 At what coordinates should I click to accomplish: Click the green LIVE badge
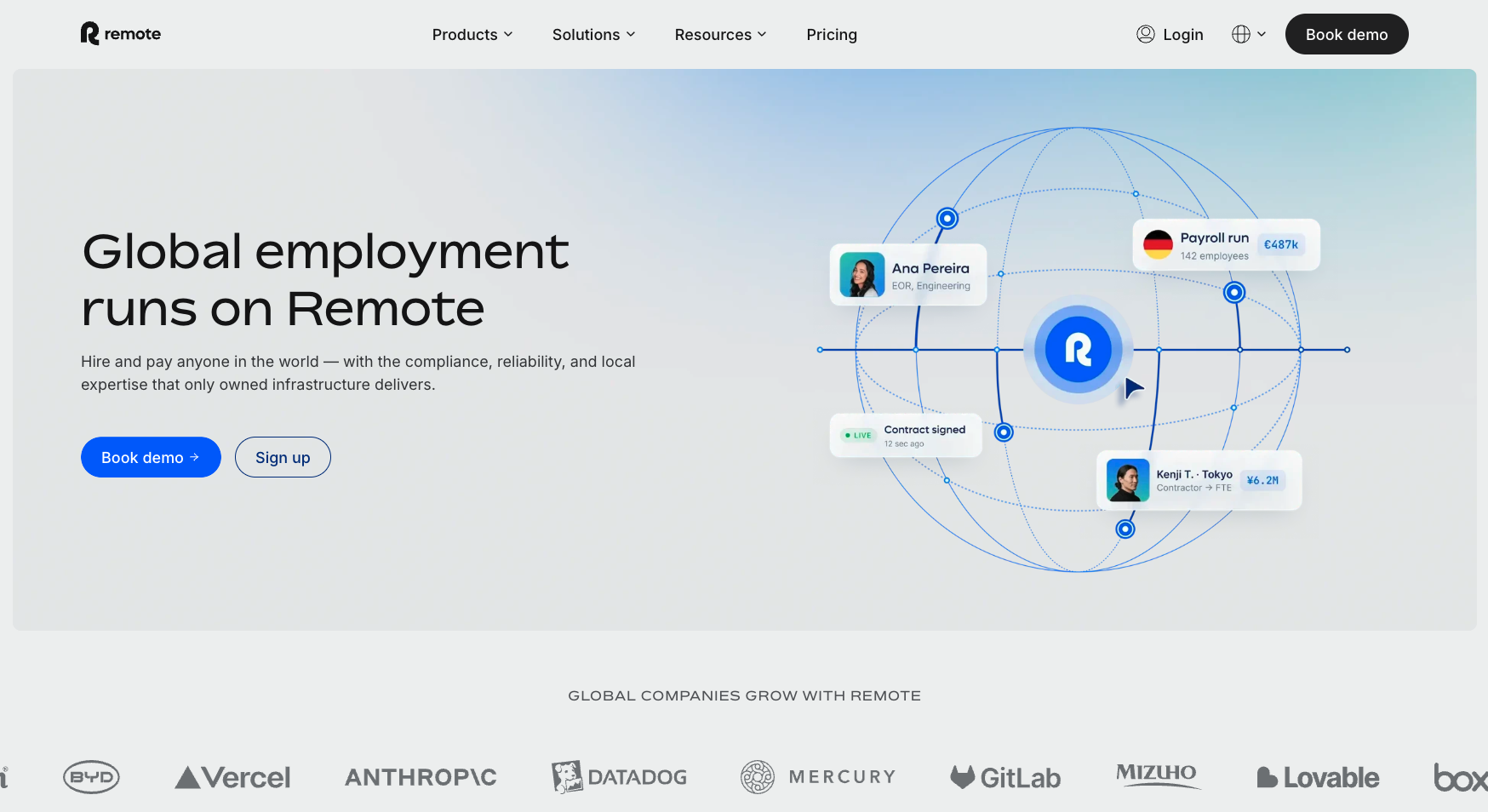[x=858, y=435]
